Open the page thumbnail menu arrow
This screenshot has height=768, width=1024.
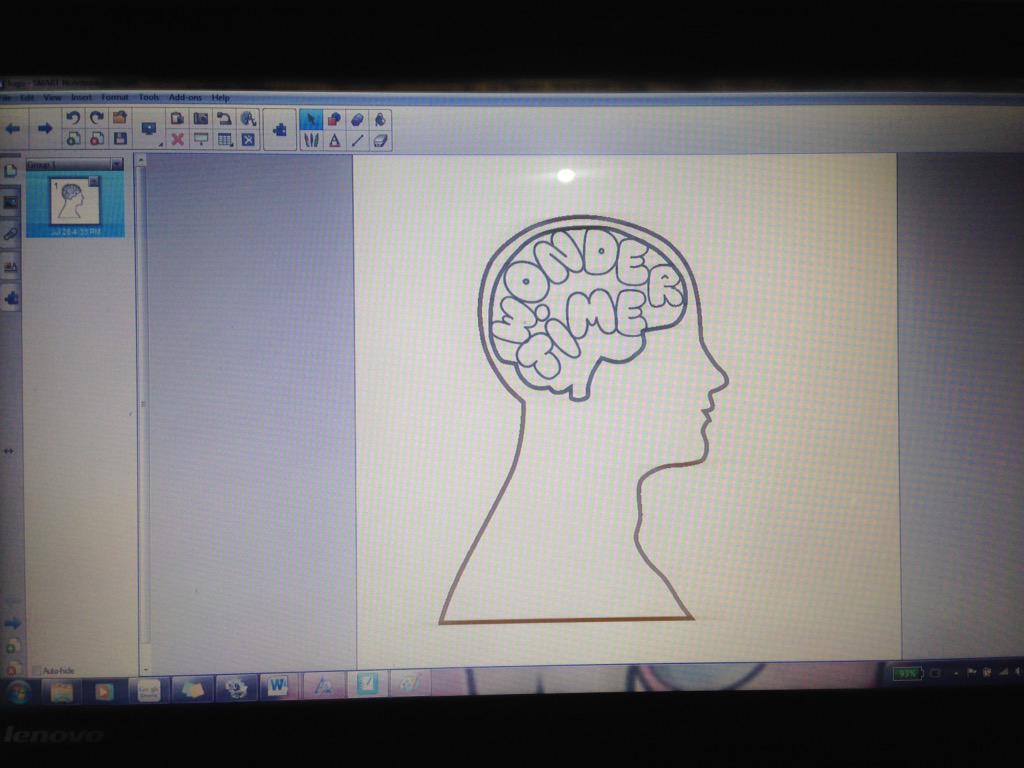tap(93, 182)
